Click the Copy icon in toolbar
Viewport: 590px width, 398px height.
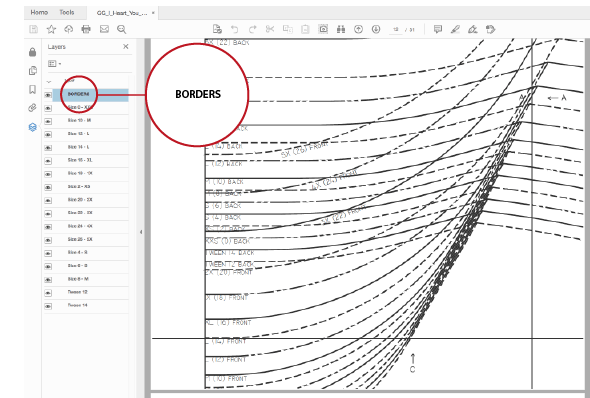288,29
